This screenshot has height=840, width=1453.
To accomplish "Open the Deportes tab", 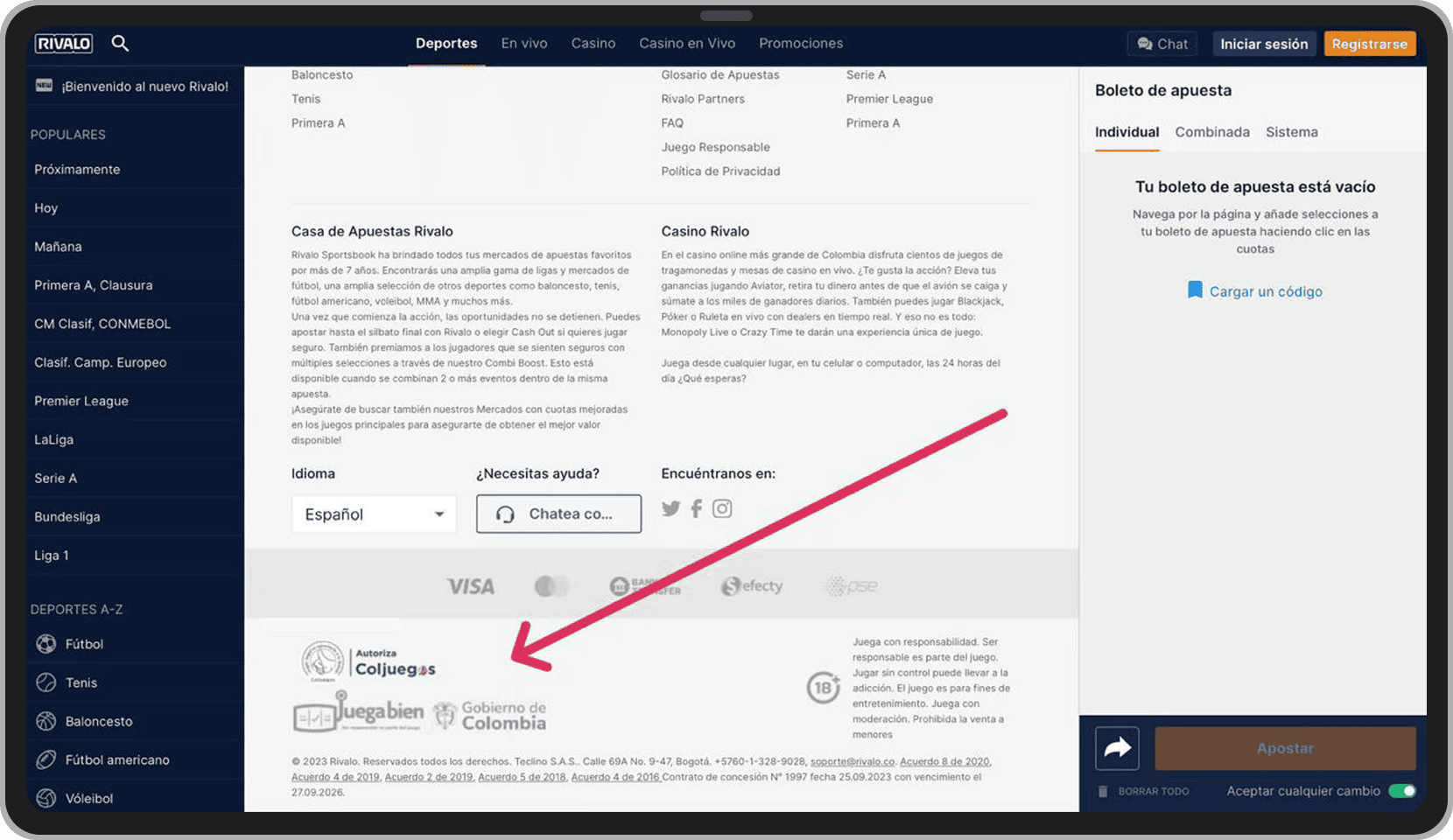I will click(446, 43).
